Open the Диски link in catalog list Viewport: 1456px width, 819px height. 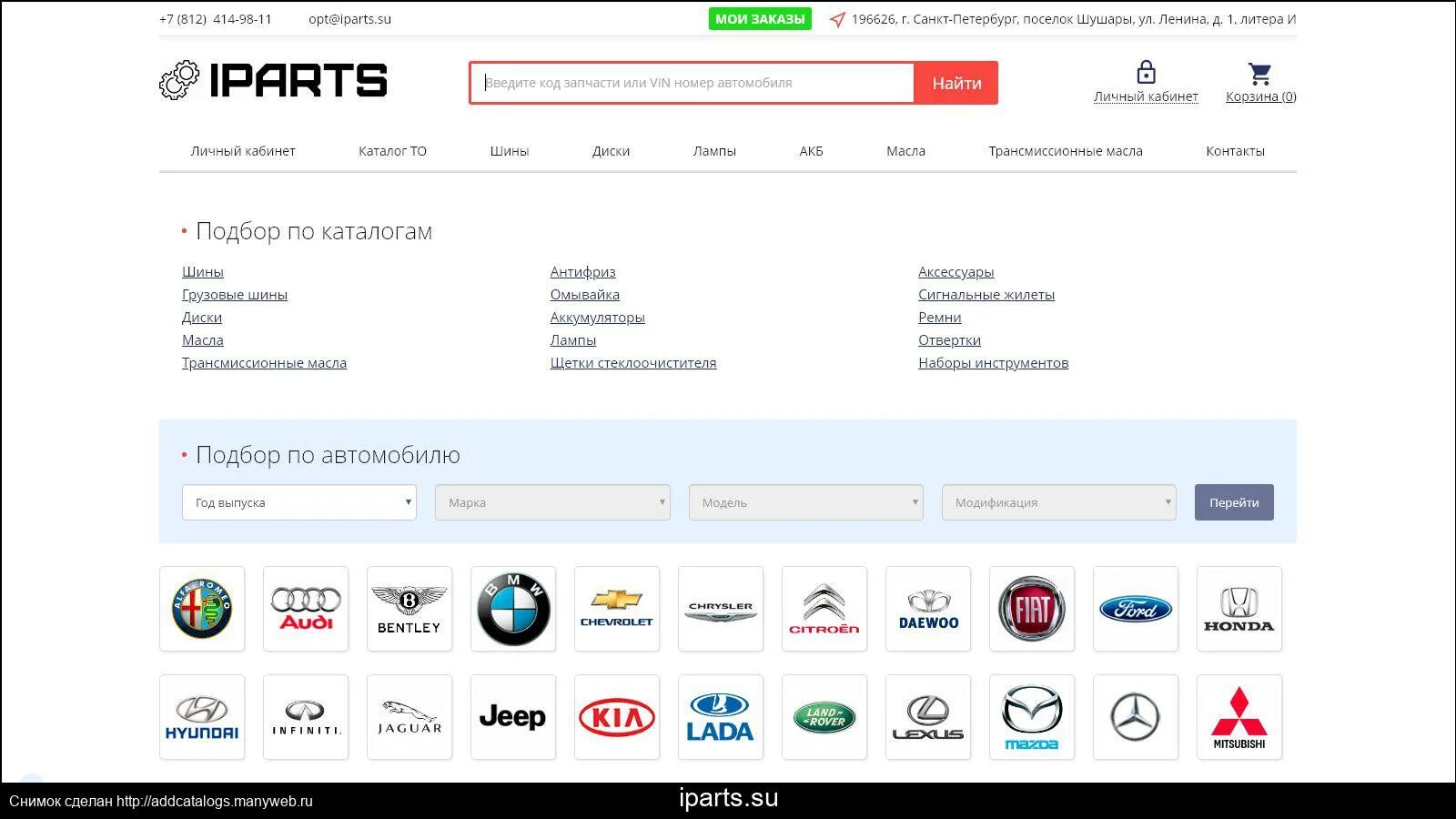(202, 318)
